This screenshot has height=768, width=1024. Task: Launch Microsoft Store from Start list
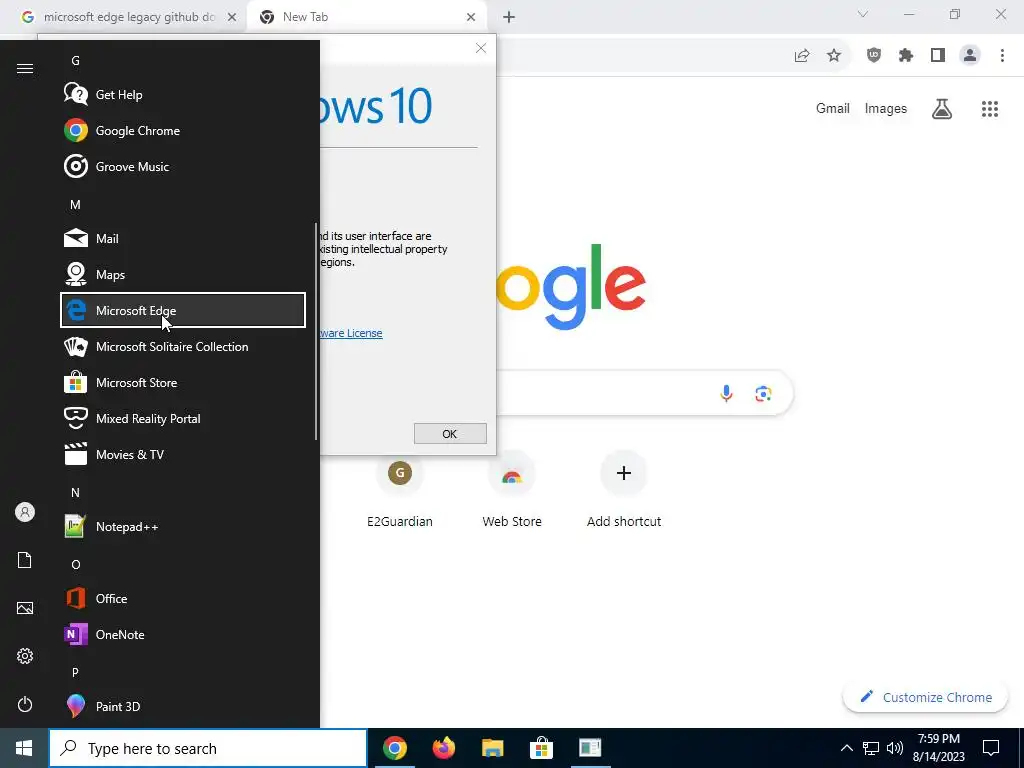(183, 382)
